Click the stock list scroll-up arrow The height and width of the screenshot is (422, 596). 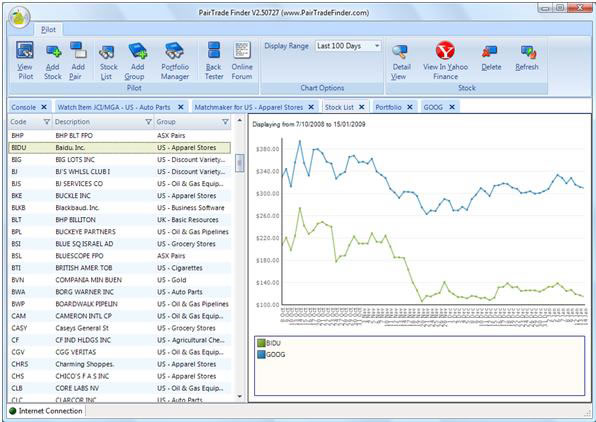click(240, 121)
